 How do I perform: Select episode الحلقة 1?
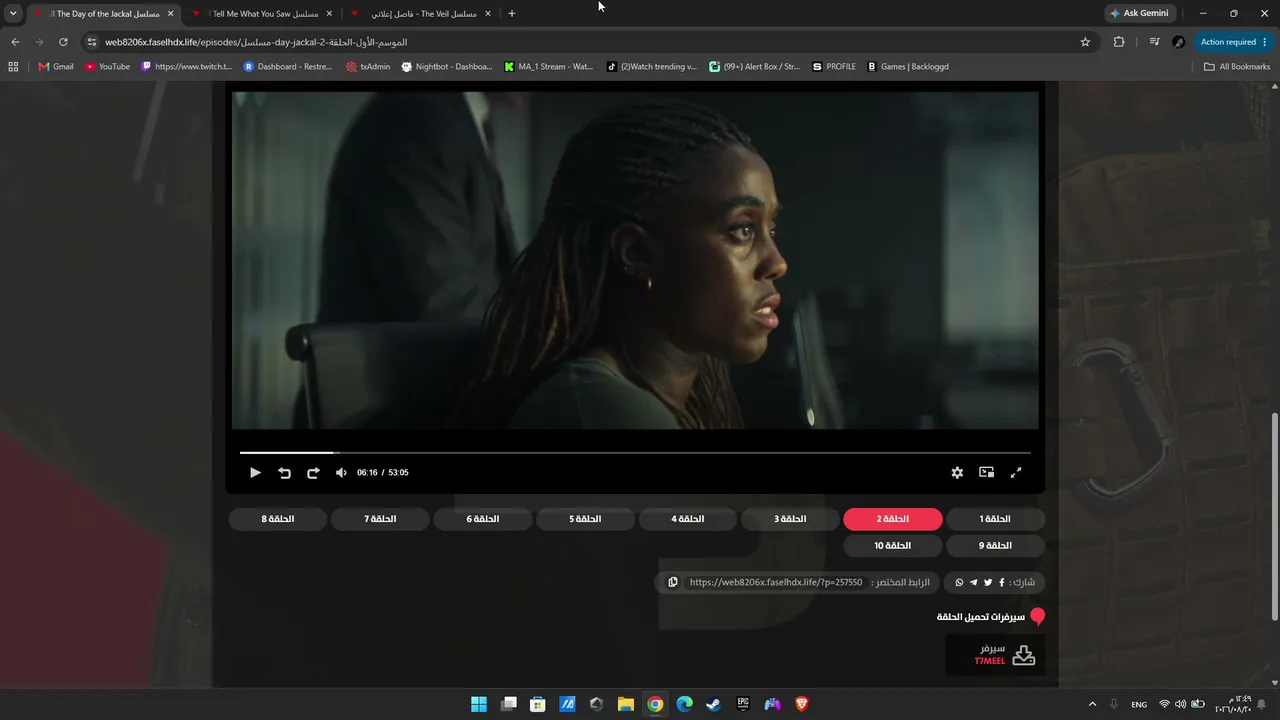(x=995, y=519)
